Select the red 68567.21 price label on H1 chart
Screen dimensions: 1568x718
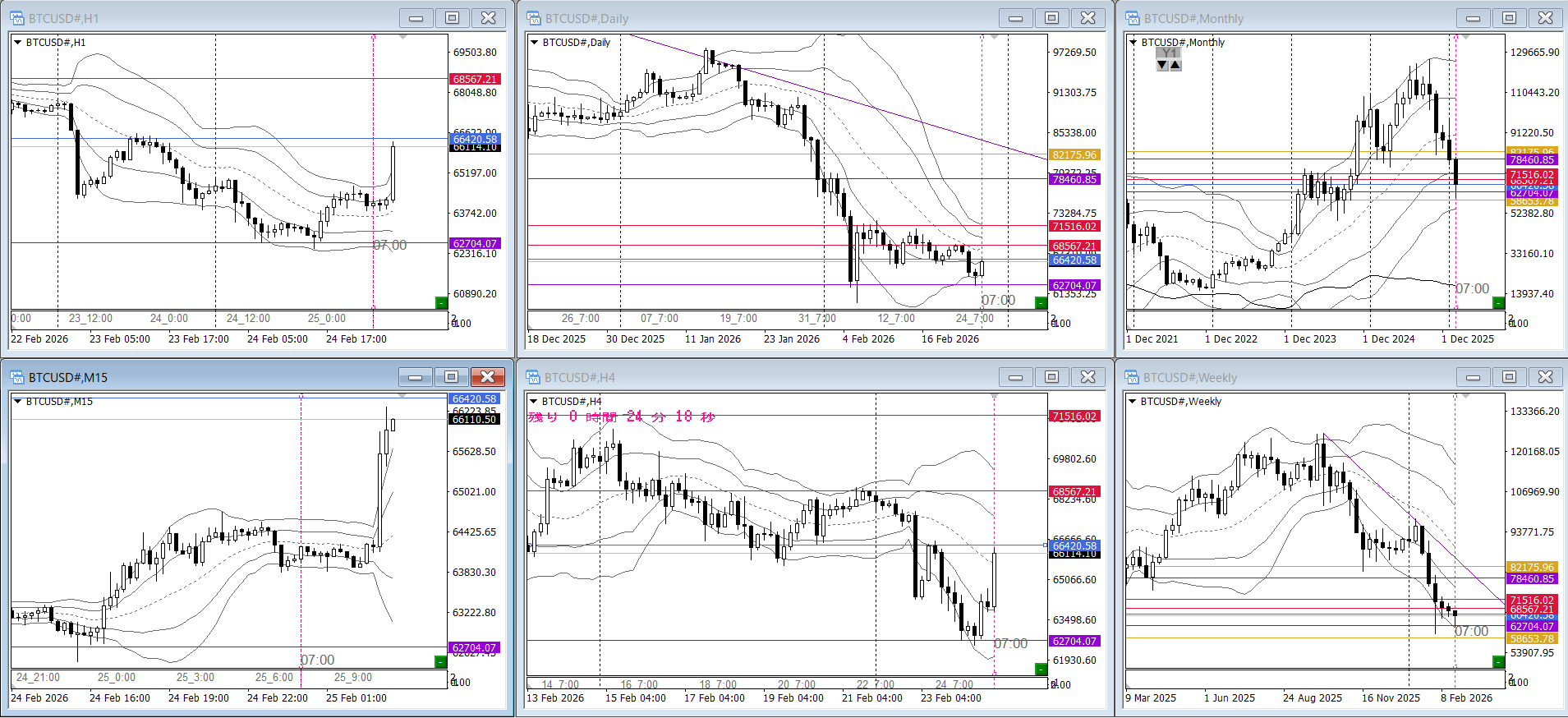pos(475,80)
